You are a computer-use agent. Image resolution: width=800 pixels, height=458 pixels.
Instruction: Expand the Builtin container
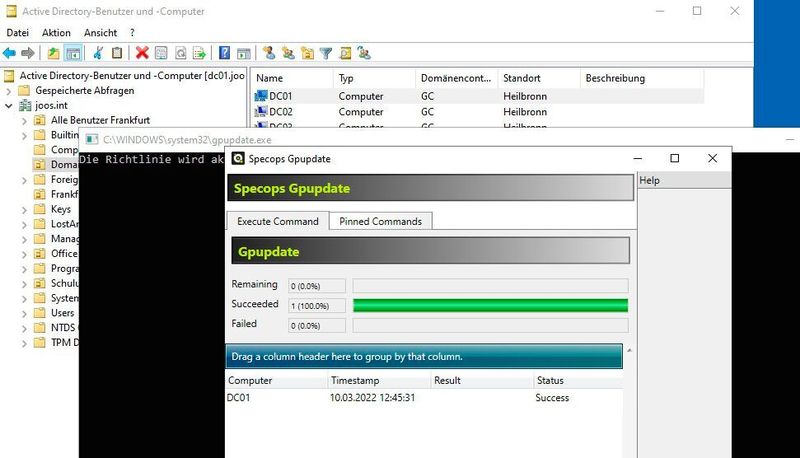[24, 136]
